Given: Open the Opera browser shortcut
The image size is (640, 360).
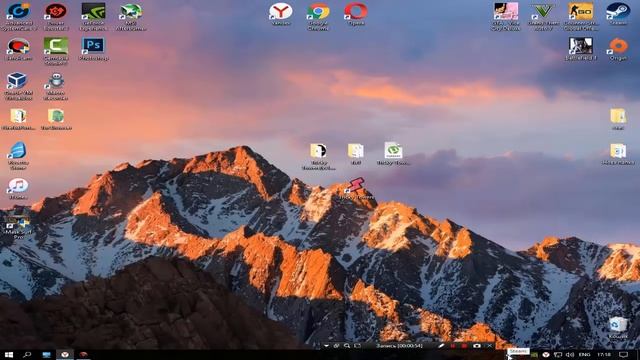Looking at the screenshot, I should tap(356, 14).
